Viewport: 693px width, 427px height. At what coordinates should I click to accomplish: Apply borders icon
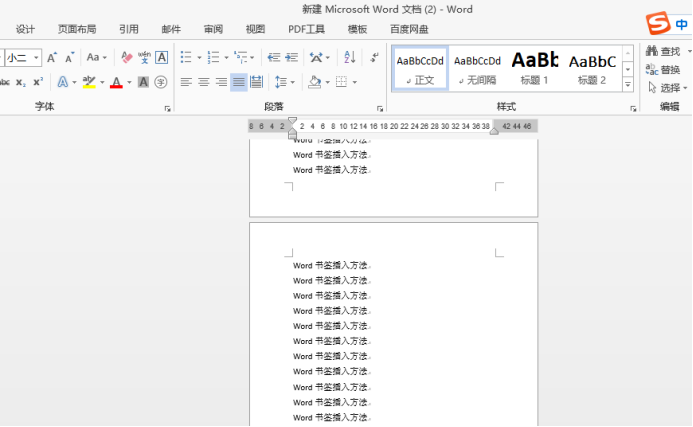pos(341,82)
